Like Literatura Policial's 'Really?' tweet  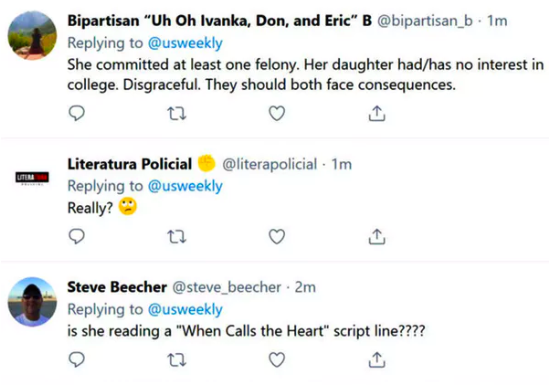point(277,236)
